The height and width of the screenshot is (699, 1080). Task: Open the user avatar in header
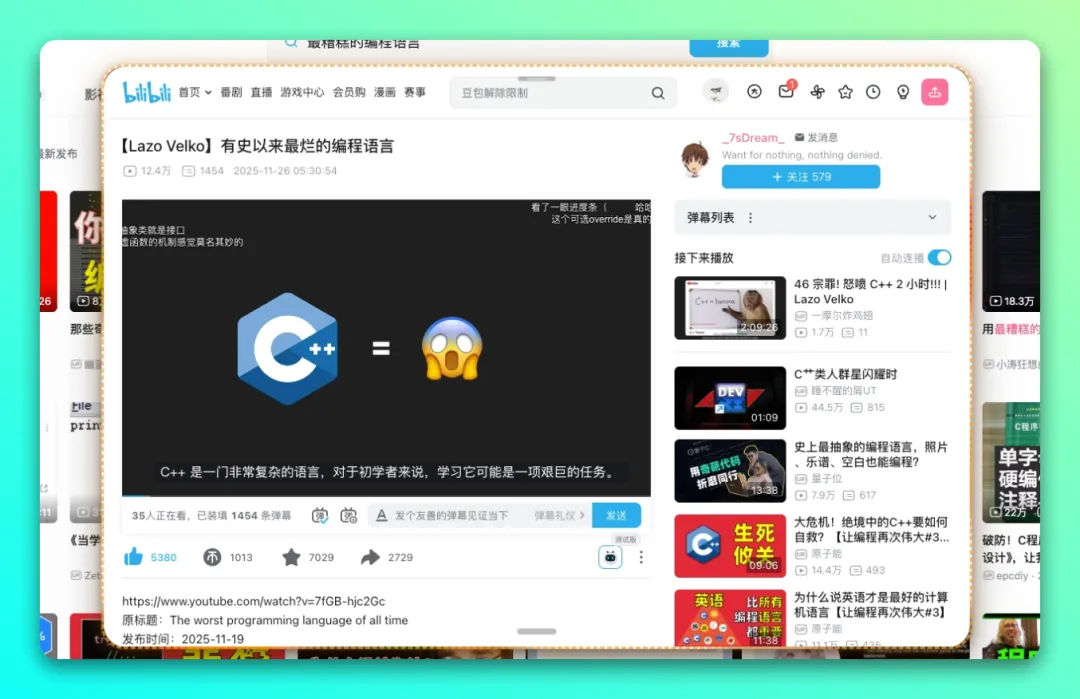716,92
